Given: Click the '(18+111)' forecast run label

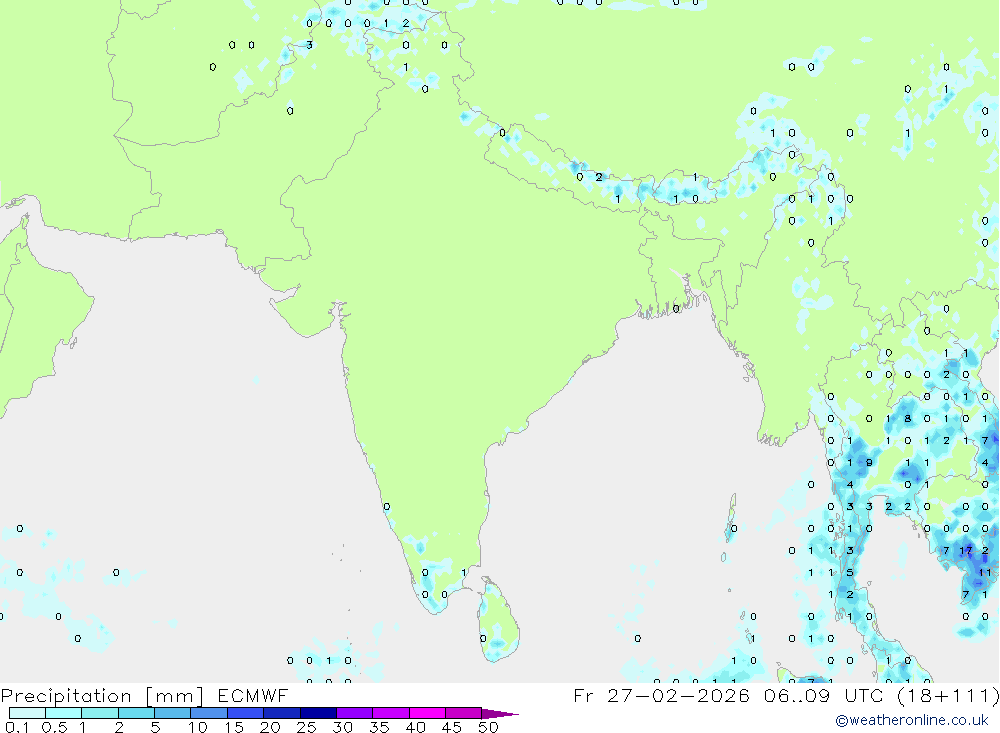Looking at the screenshot, I should point(948,695).
